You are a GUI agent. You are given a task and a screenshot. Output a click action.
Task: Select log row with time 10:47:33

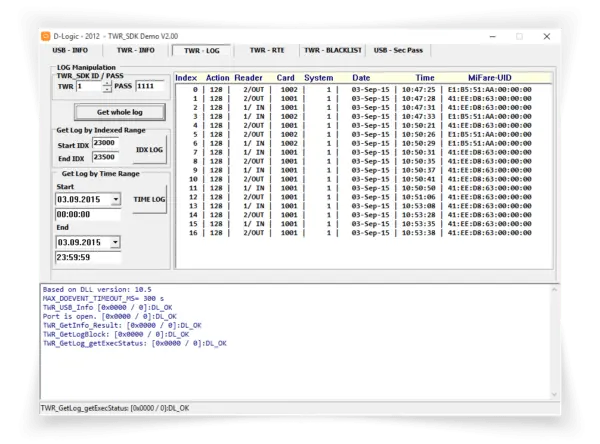[x=362, y=116]
